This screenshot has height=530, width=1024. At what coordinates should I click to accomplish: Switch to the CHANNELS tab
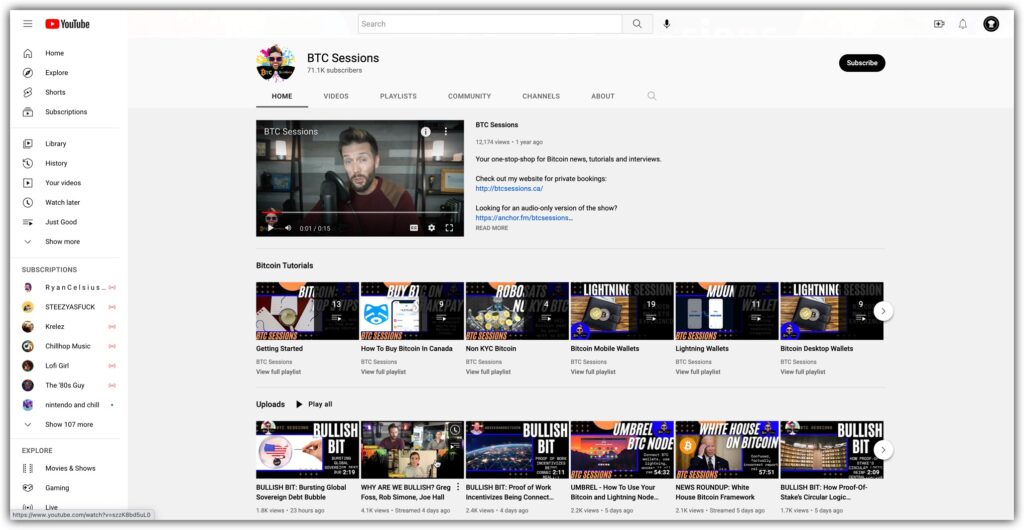tap(541, 96)
